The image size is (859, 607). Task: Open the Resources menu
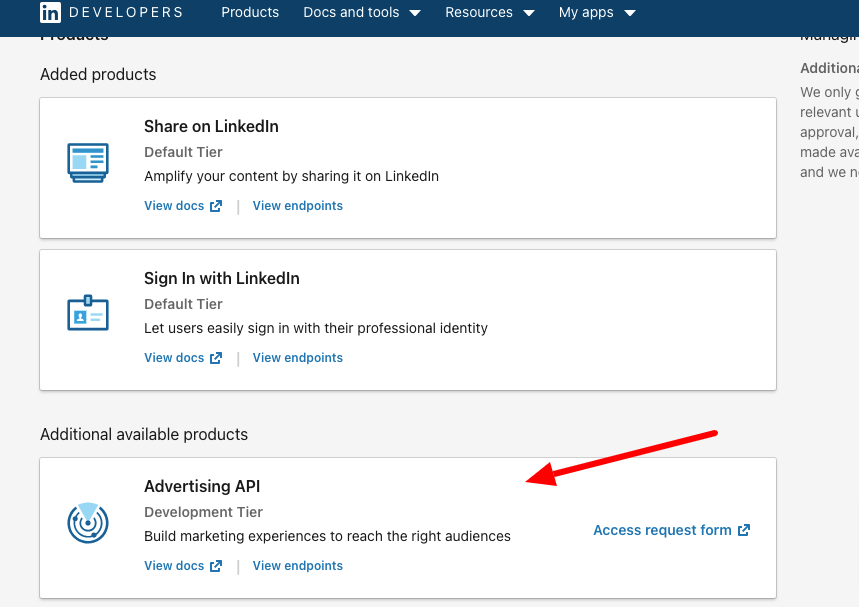(x=479, y=12)
